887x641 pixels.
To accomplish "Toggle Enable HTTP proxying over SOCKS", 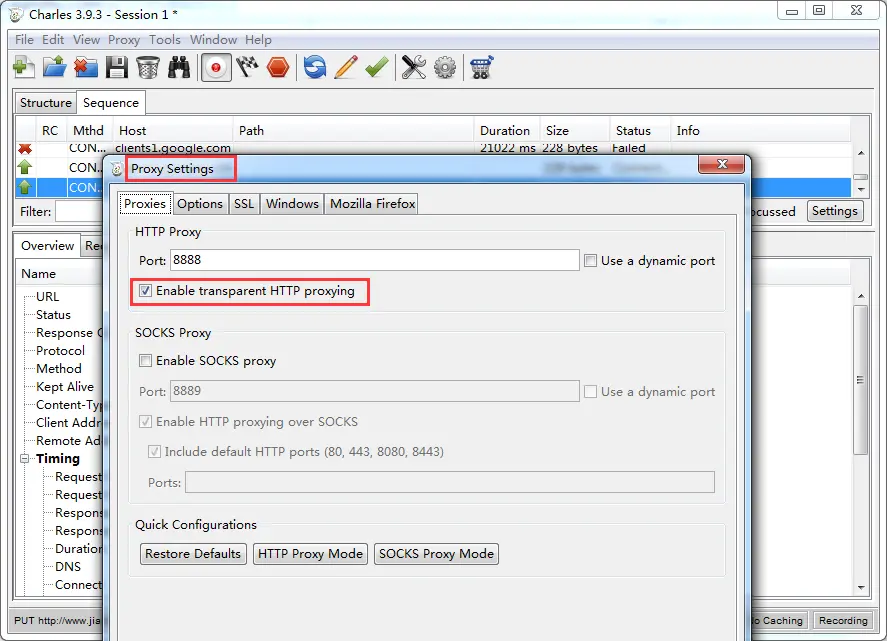I will click(x=145, y=421).
